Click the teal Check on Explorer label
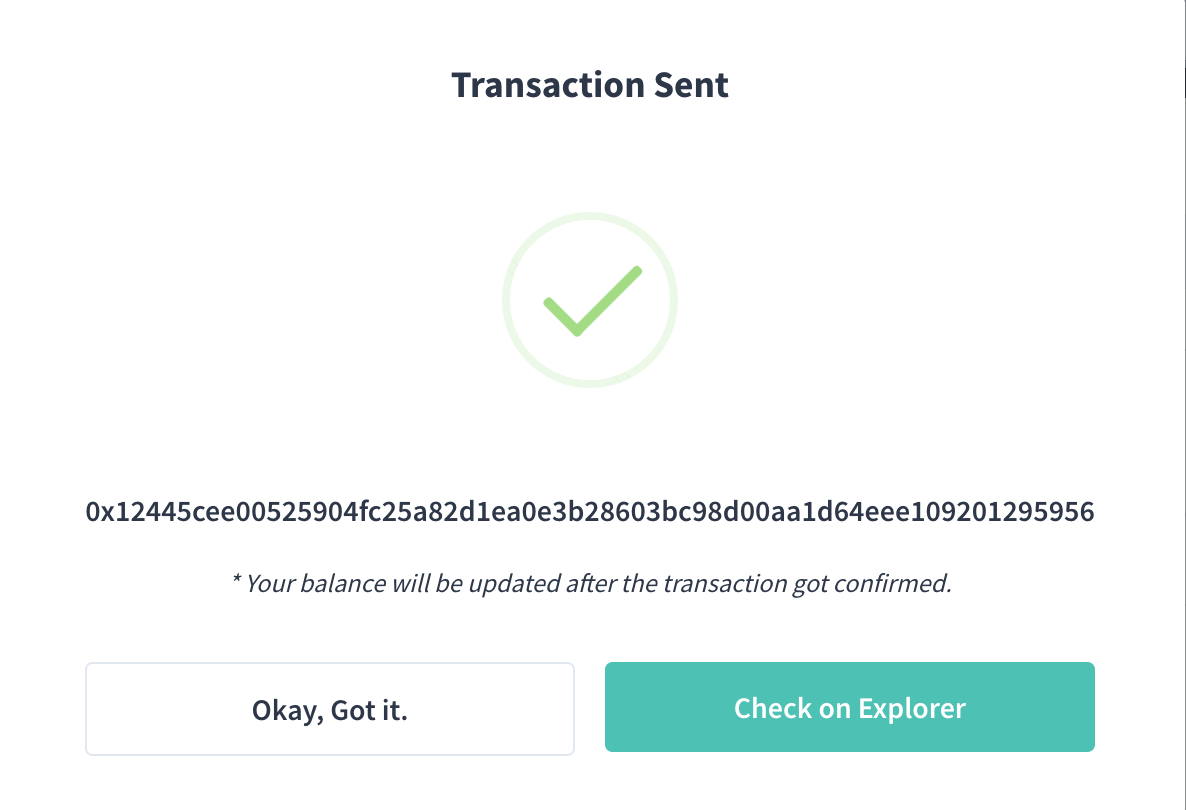This screenshot has width=1186, height=810. tap(849, 707)
